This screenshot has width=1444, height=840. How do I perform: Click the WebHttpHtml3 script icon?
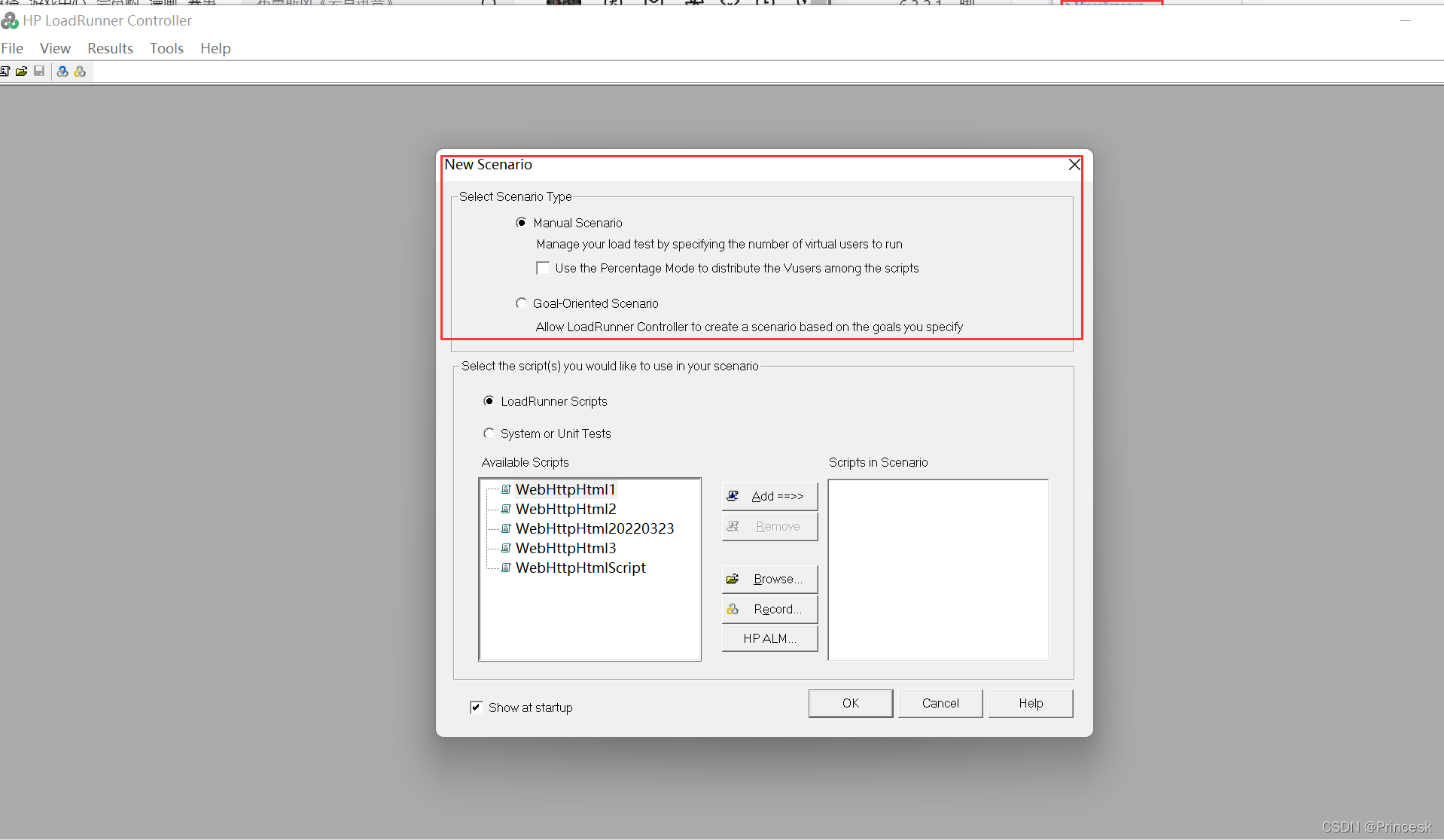click(x=506, y=548)
